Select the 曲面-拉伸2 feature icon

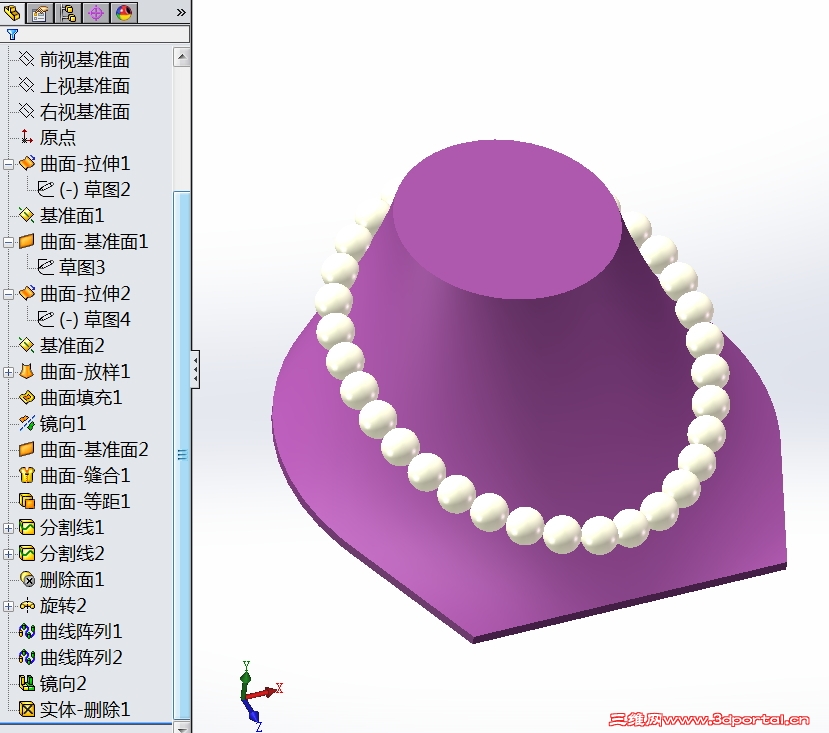[x=26, y=293]
